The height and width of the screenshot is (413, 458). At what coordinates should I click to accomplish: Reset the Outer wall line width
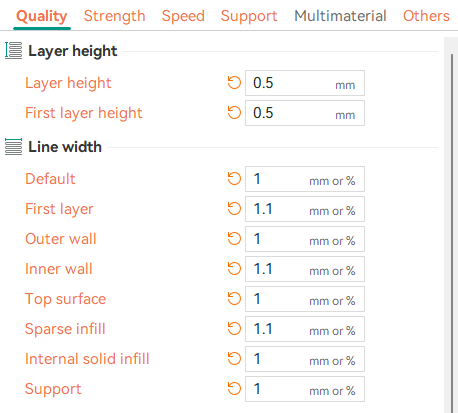[234, 239]
